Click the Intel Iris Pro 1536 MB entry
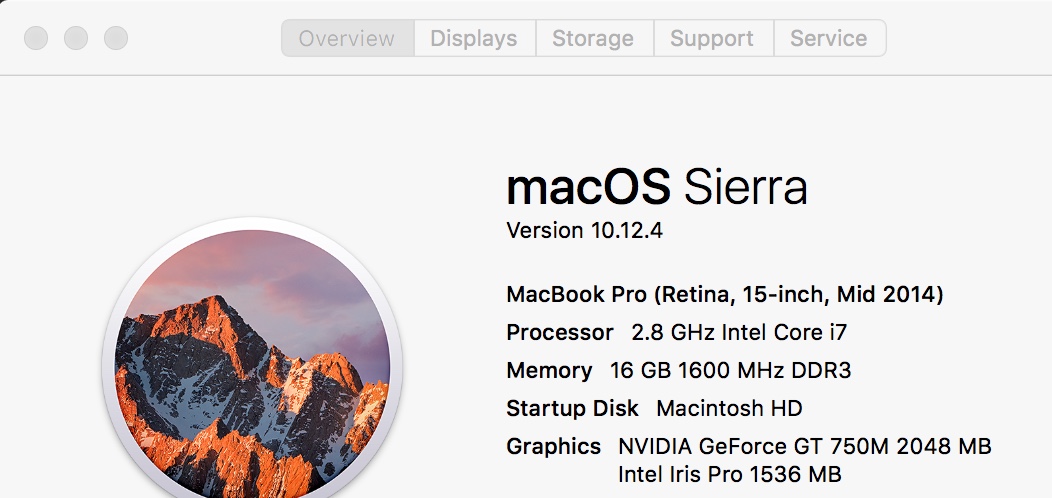1052x498 pixels. tap(729, 475)
